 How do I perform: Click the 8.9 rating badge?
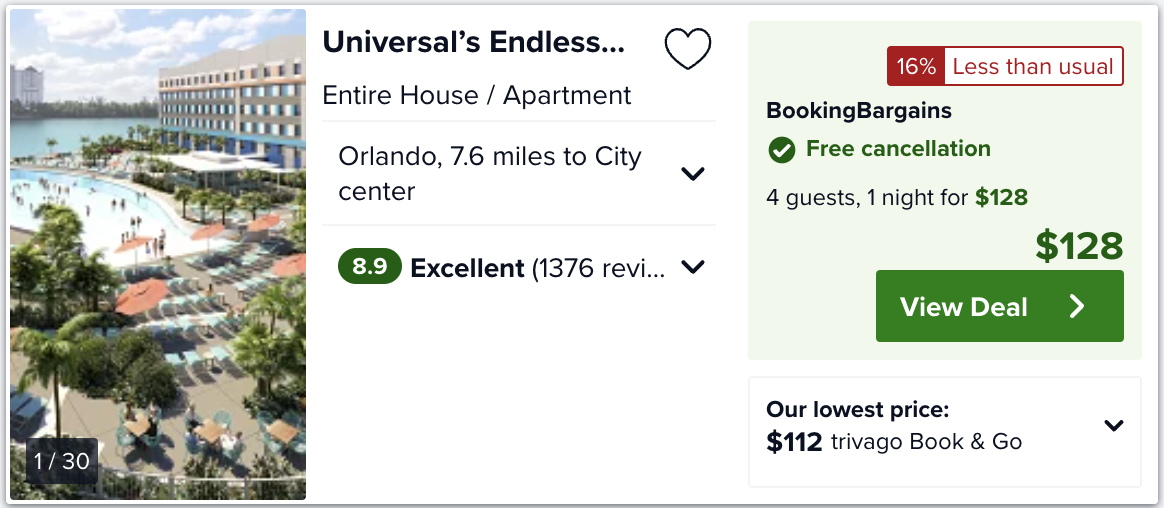pyautogui.click(x=370, y=267)
